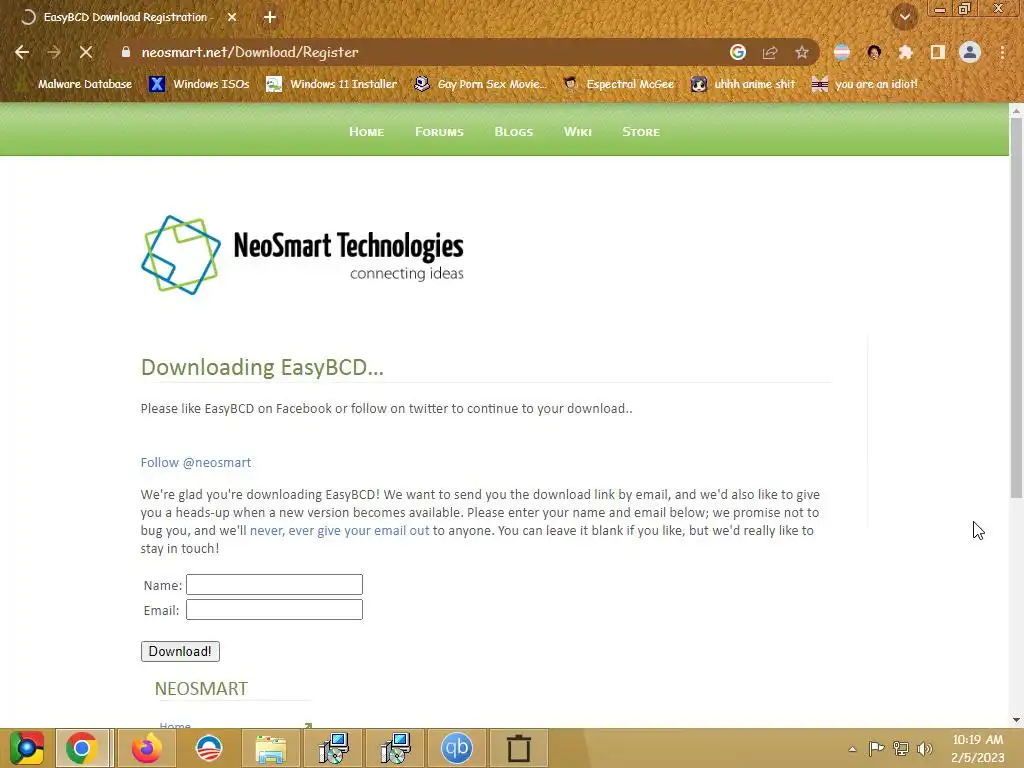Click the Google icon in address bar
The width and height of the screenshot is (1024, 768).
pos(738,52)
